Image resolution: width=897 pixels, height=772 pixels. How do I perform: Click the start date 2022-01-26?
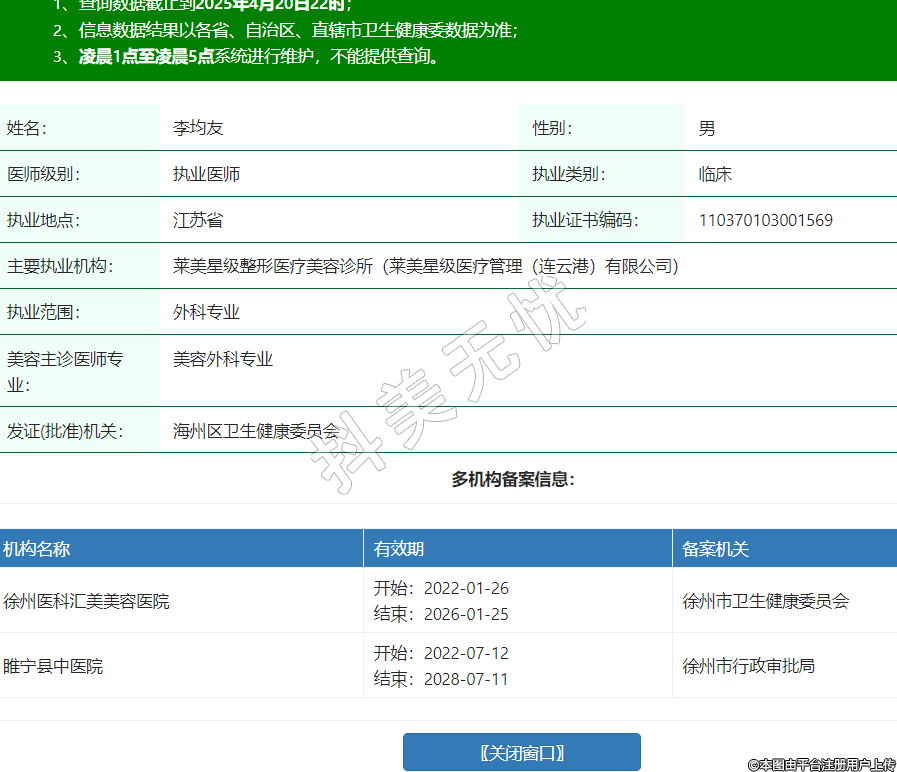pyautogui.click(x=466, y=588)
